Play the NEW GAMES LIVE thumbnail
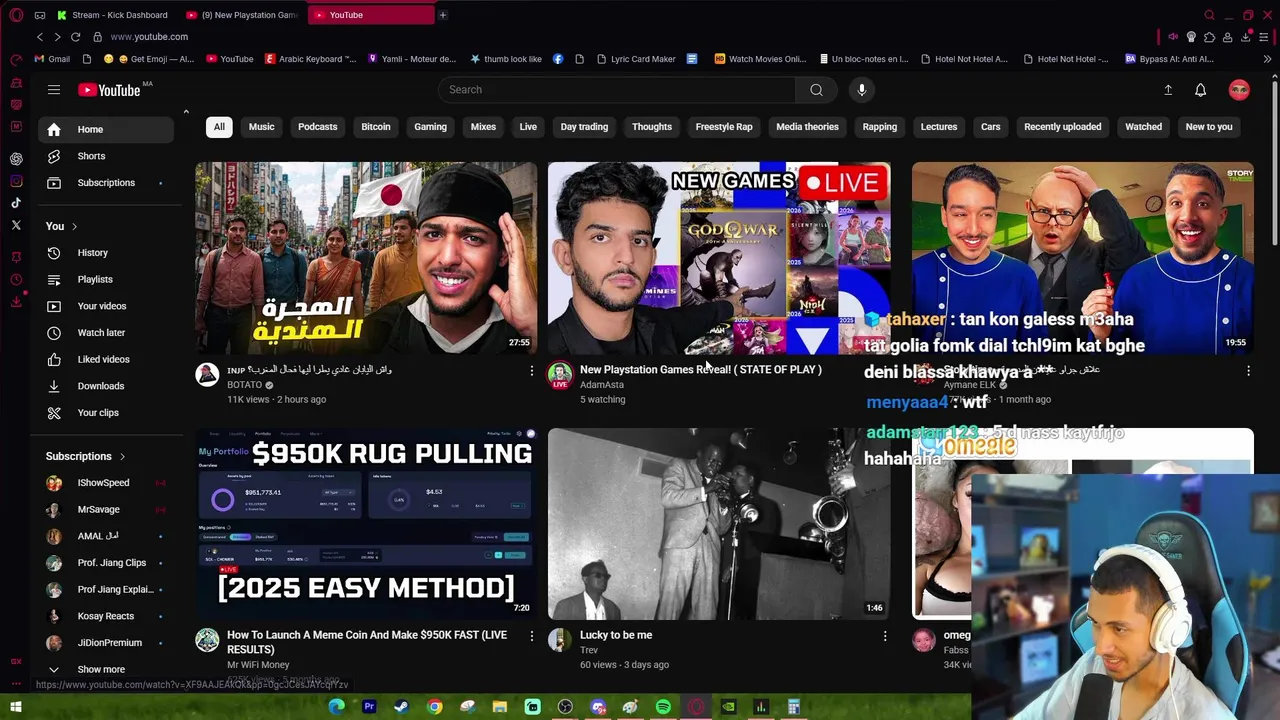Viewport: 1280px width, 720px height. pos(719,258)
